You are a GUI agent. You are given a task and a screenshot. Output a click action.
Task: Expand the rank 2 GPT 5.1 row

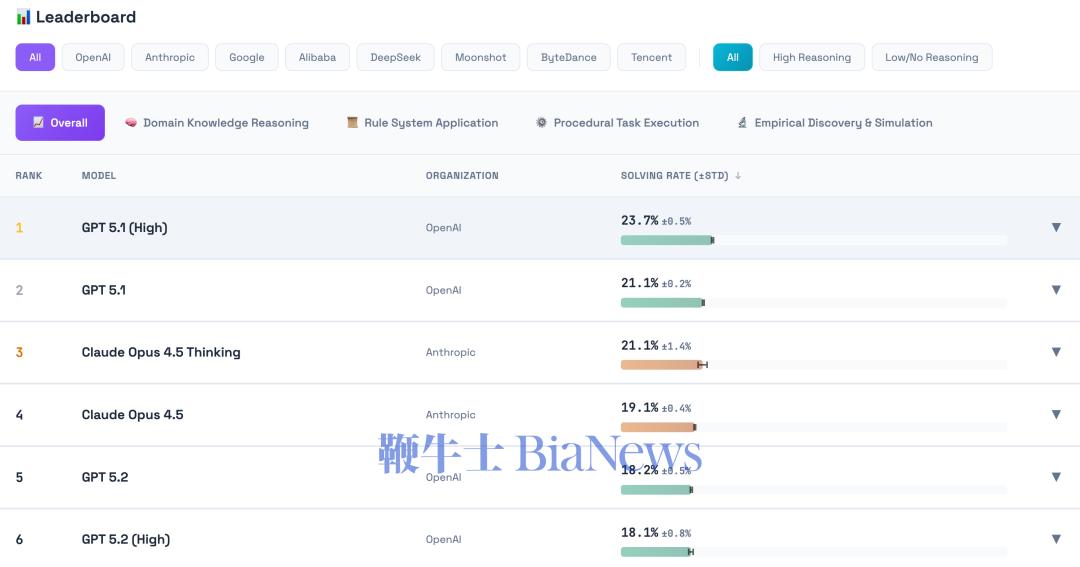pos(1055,290)
